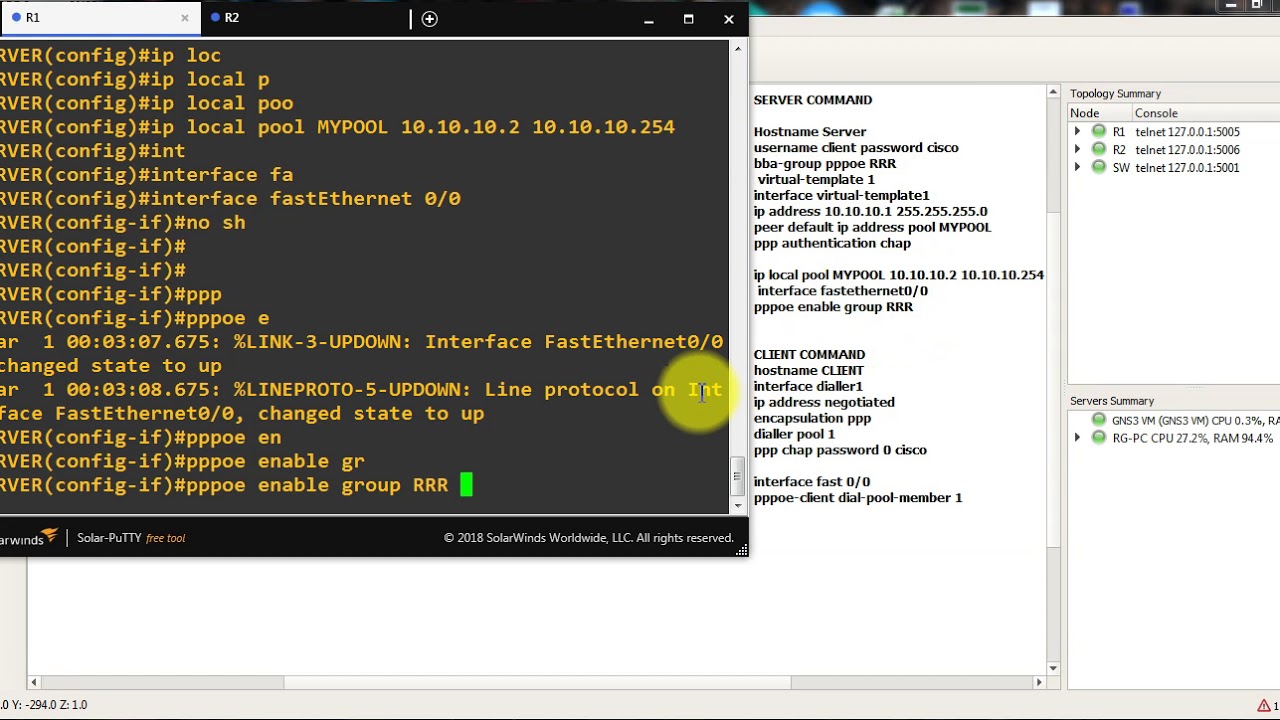Click the SolarWinds logo in footer
Screen dimensions: 1280x720
click(30, 538)
